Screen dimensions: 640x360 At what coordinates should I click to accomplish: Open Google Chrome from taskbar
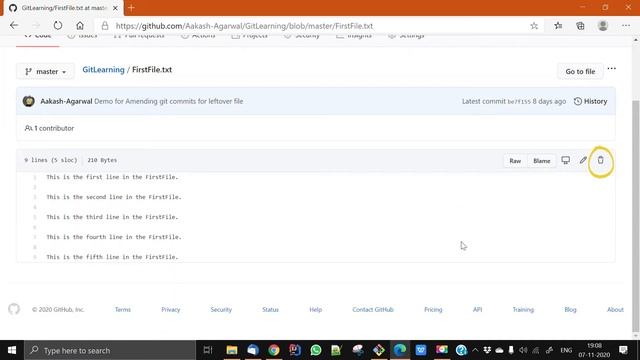click(274, 350)
